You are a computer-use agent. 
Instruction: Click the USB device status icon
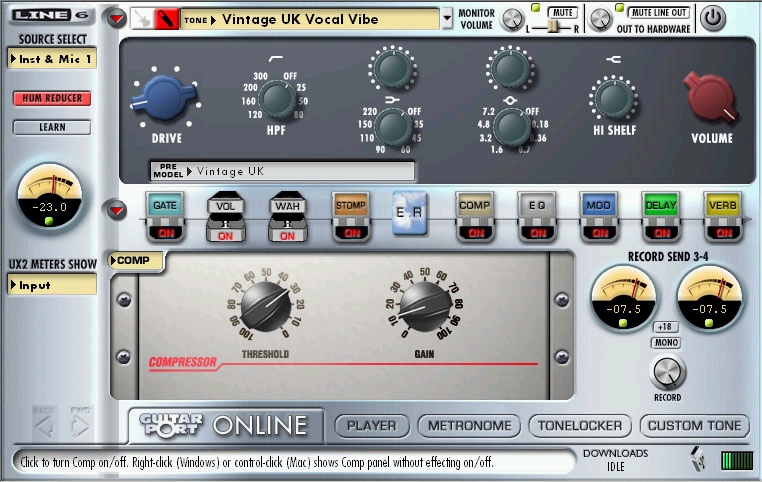pyautogui.click(x=698, y=459)
